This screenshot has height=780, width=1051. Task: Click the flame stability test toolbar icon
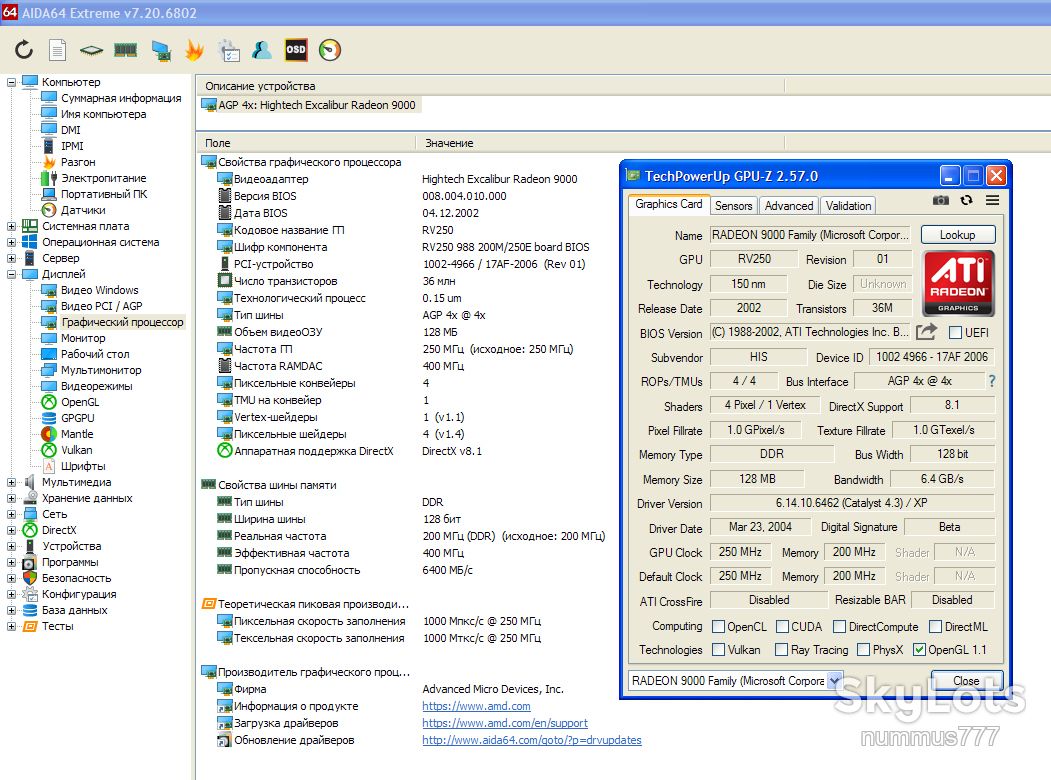(x=194, y=50)
